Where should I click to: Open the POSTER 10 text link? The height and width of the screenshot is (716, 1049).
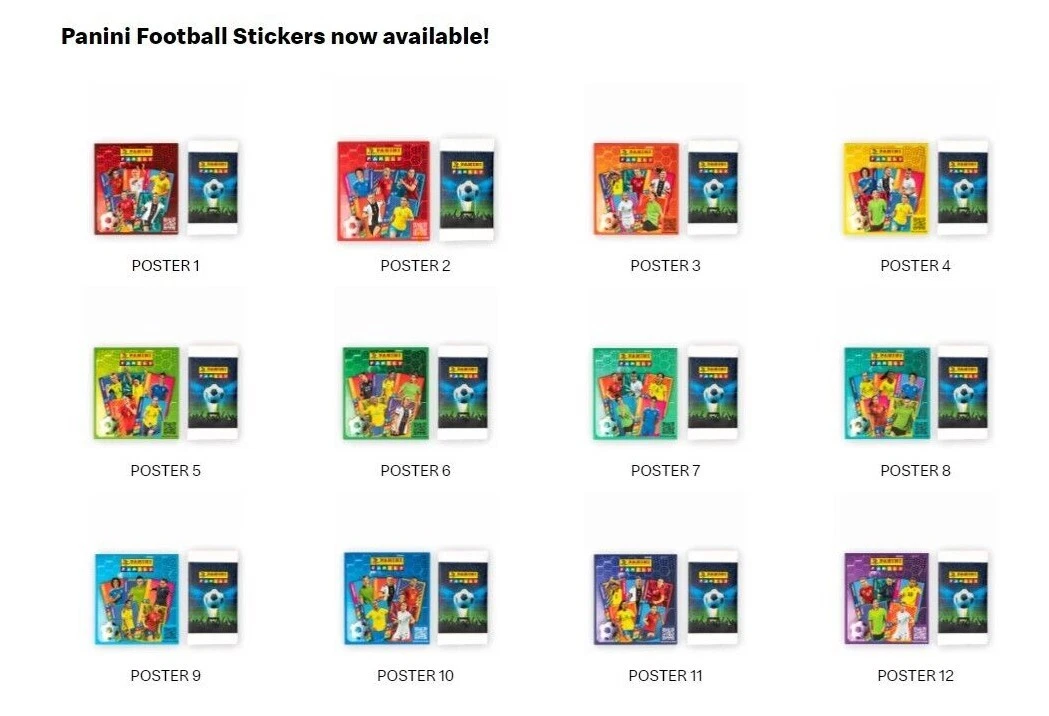point(415,675)
